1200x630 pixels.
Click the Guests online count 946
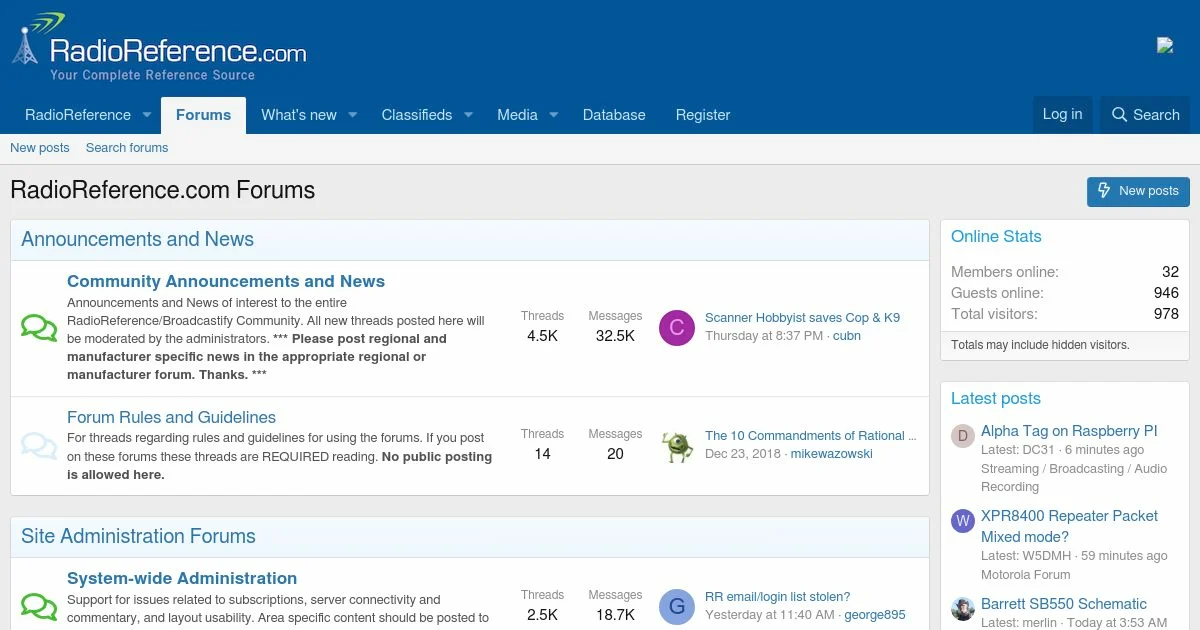(x=1166, y=293)
